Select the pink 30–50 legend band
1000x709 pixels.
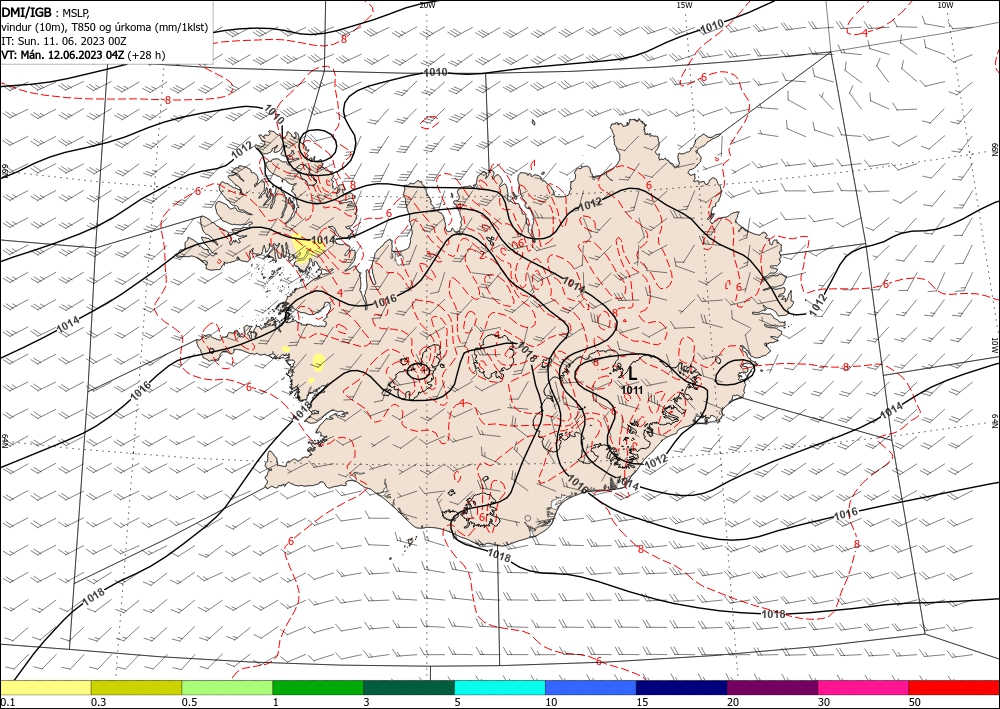(864, 687)
